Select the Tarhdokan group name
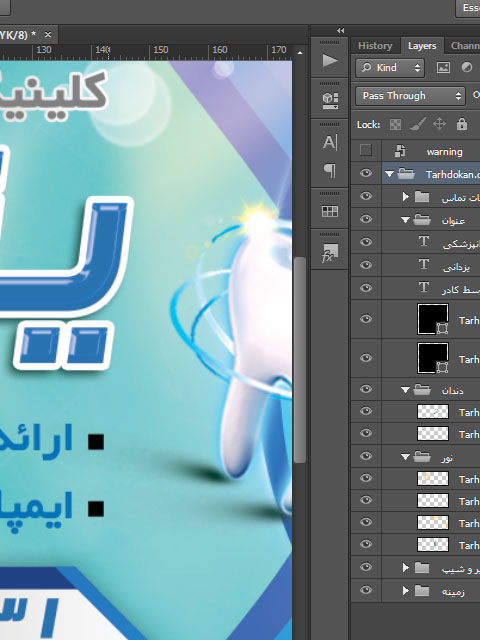 coord(452,175)
